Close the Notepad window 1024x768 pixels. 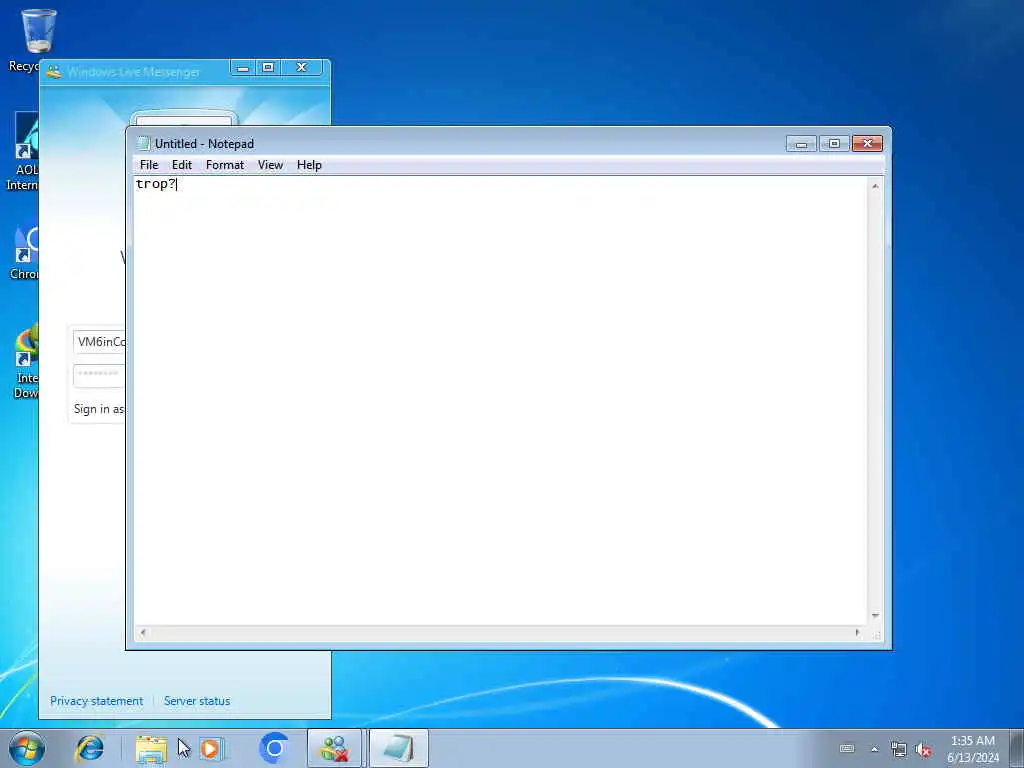[x=867, y=144]
